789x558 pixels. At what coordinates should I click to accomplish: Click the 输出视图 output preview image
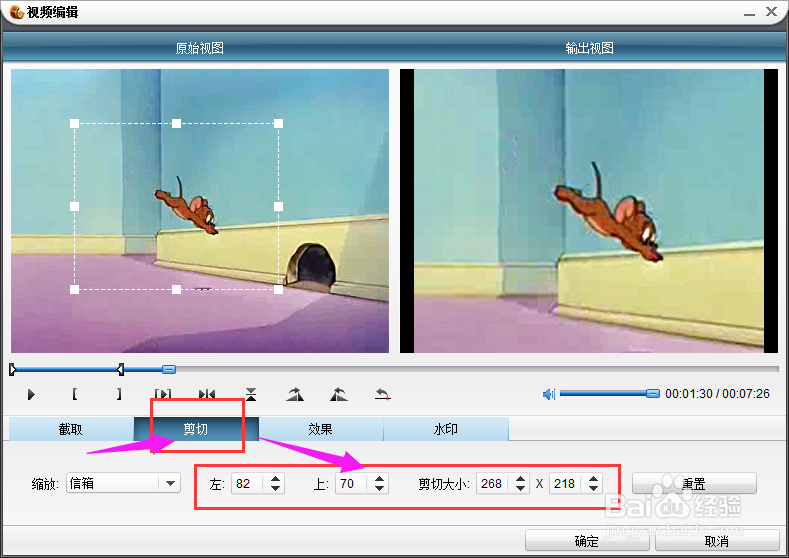tap(589, 211)
